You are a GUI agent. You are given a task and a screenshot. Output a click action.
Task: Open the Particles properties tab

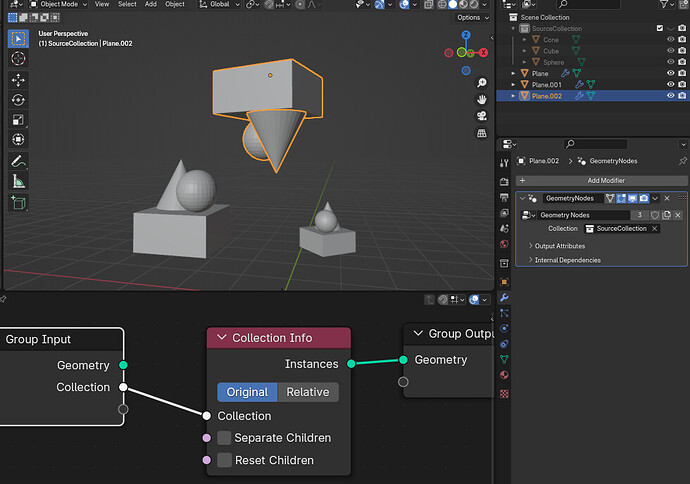pyautogui.click(x=504, y=313)
